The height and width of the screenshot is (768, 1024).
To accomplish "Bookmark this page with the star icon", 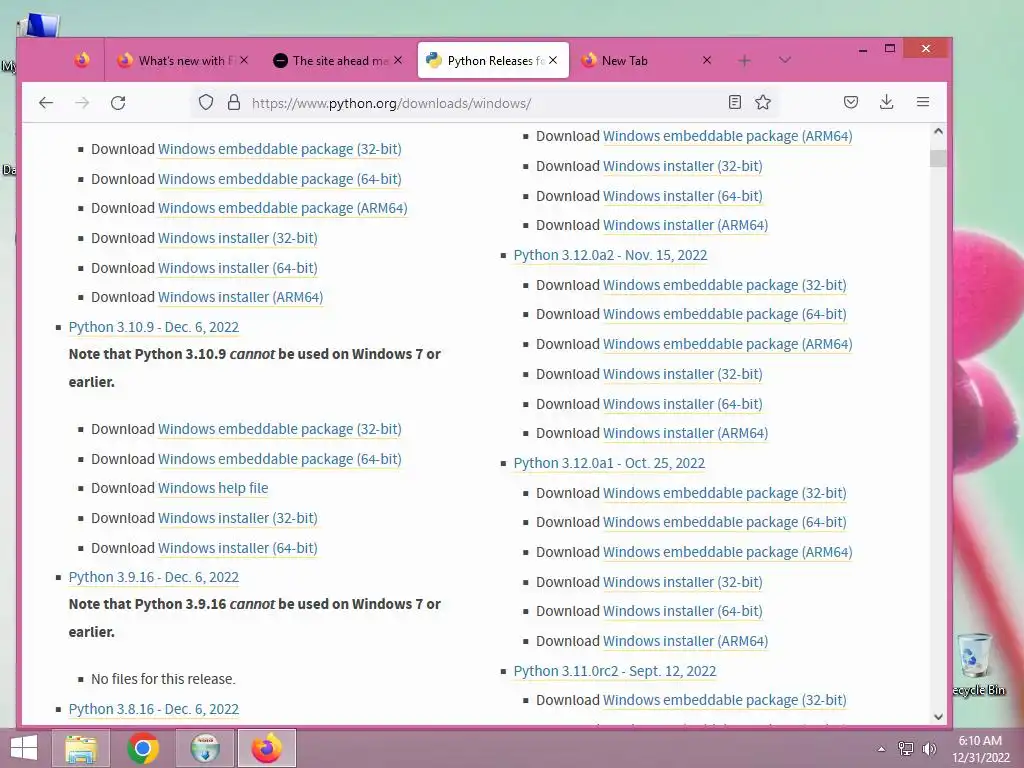I will 763,102.
